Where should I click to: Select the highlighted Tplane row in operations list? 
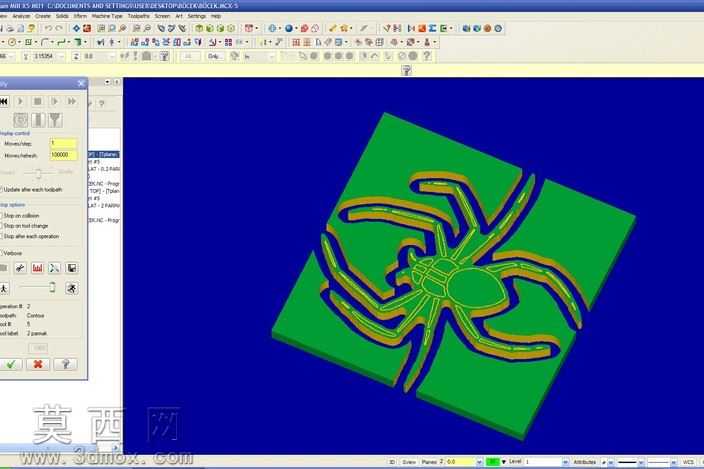click(x=104, y=154)
